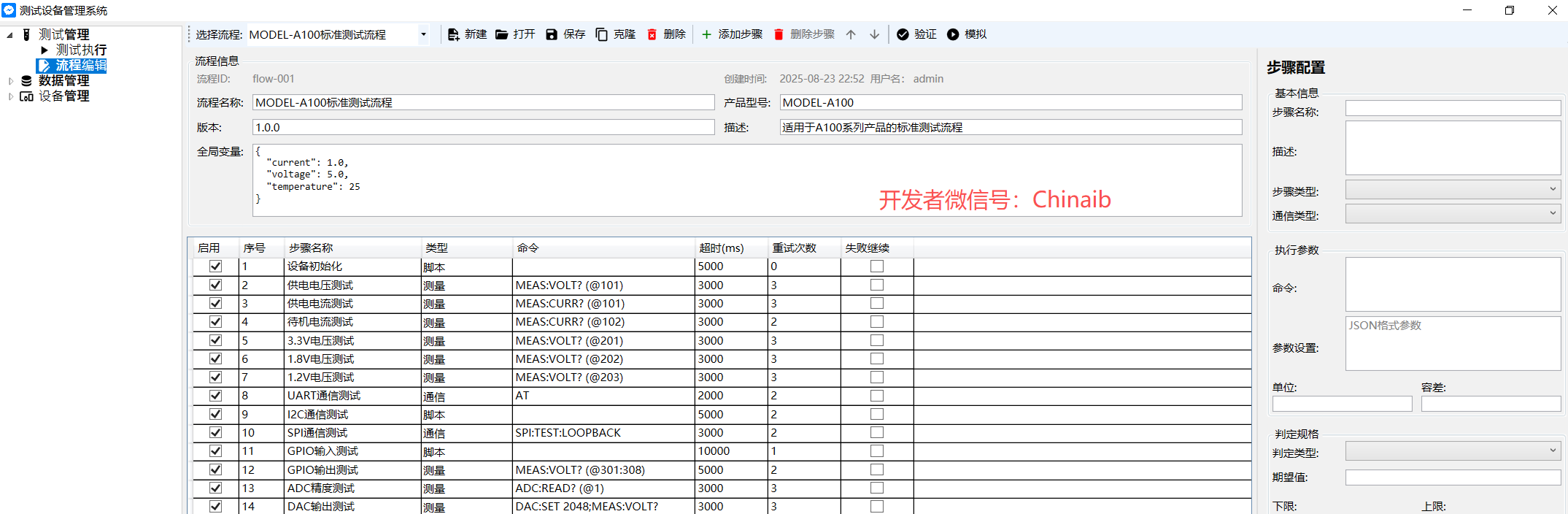Uncheck 启用 for 供电电压测试 row
Screen dimensions: 1568x514
pos(215,285)
